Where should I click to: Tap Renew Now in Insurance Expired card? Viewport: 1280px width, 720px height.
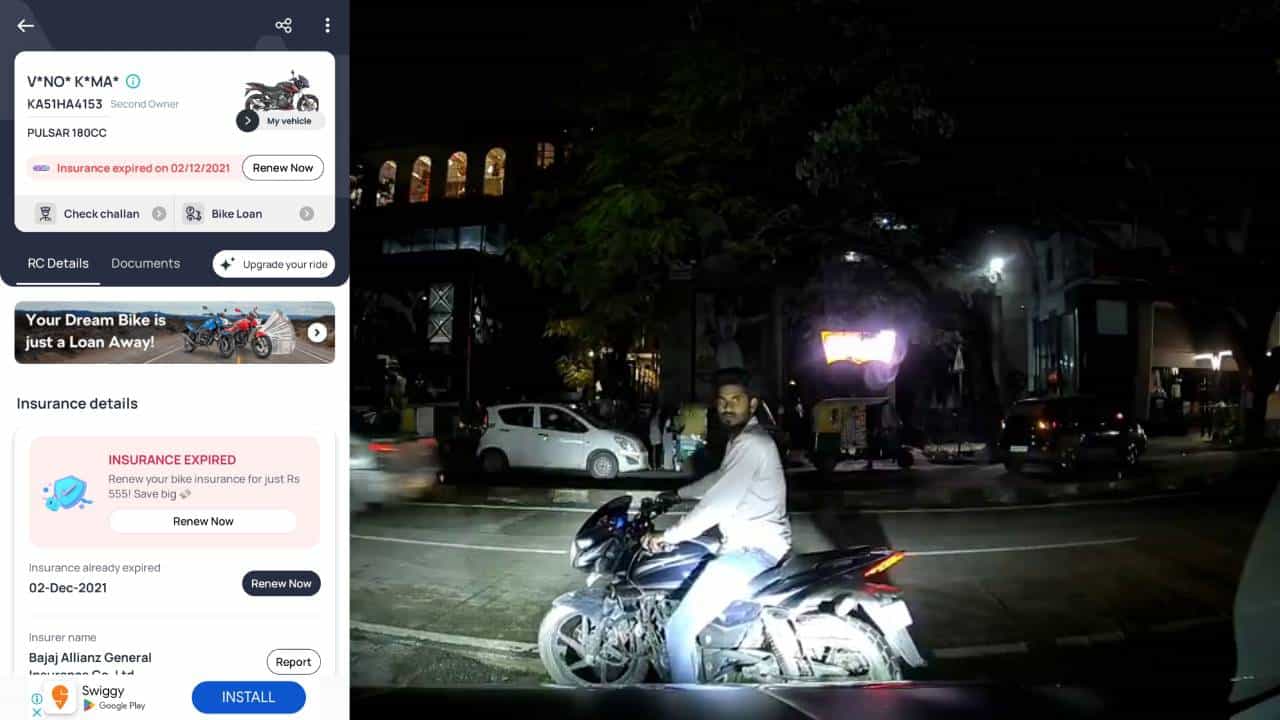203,521
